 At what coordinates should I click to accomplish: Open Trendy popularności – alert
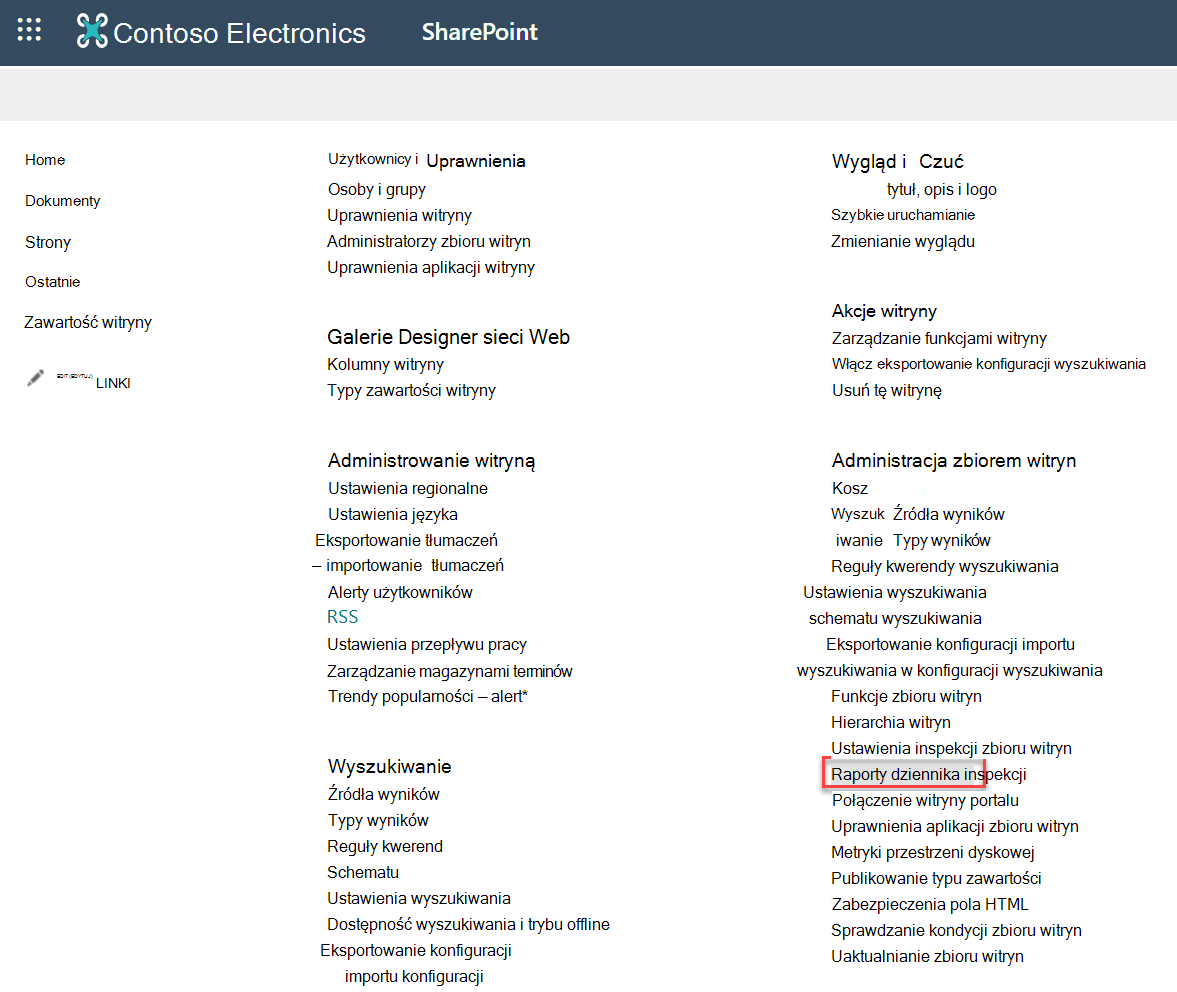[428, 696]
